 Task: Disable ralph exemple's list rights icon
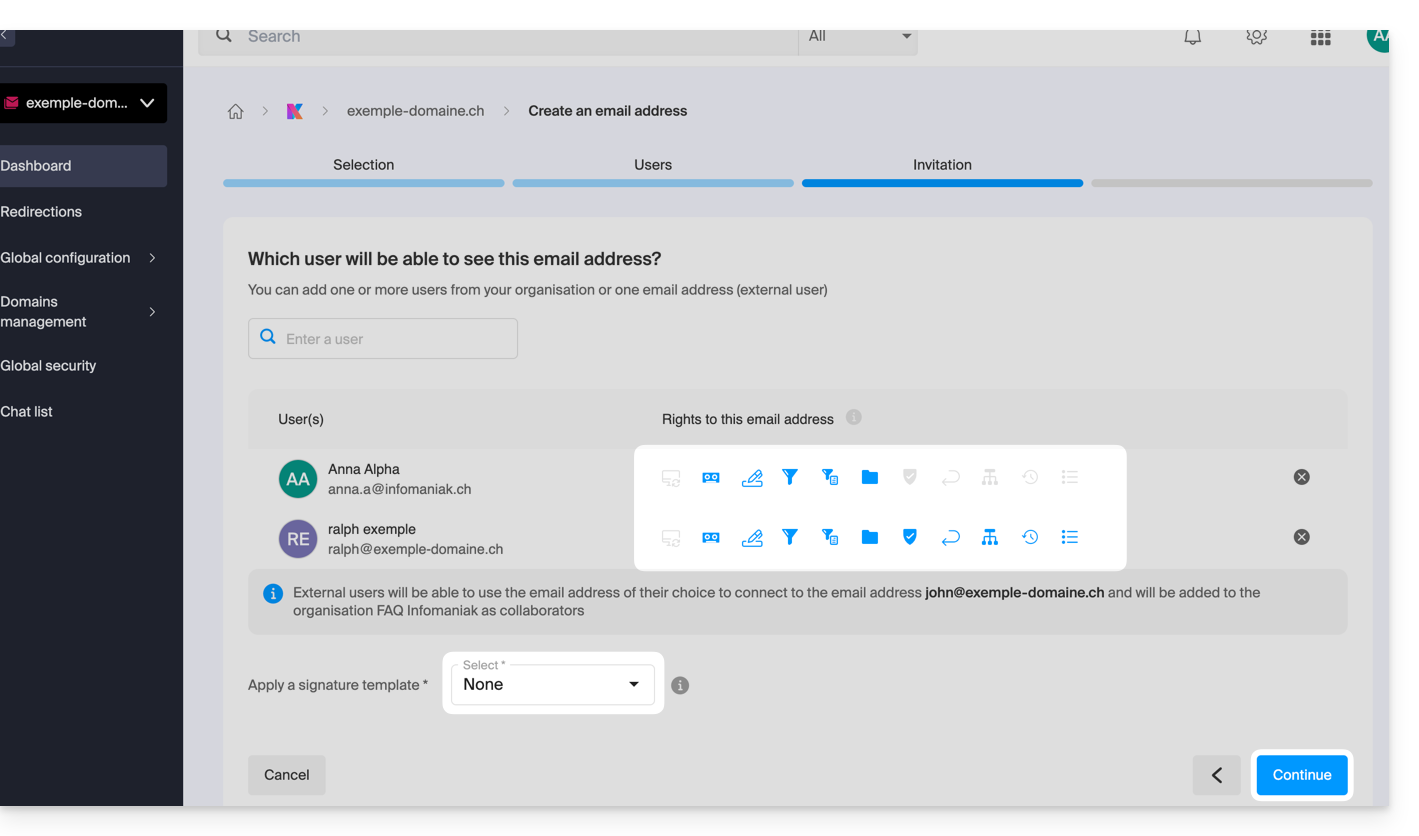(x=1070, y=538)
